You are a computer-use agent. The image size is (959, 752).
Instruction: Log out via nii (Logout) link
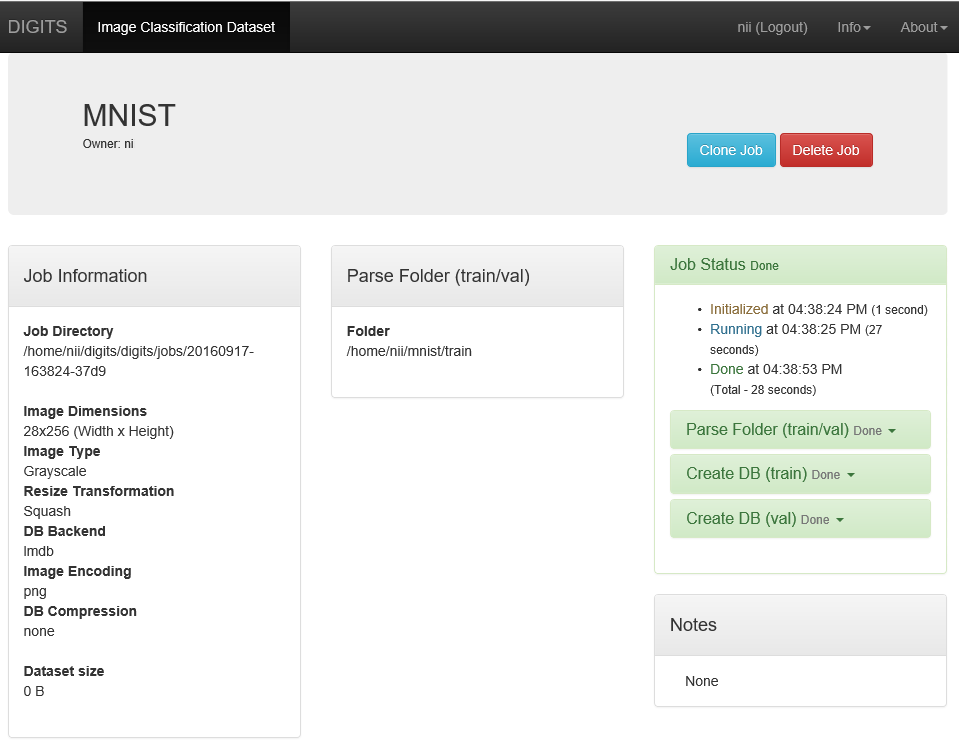(x=772, y=27)
